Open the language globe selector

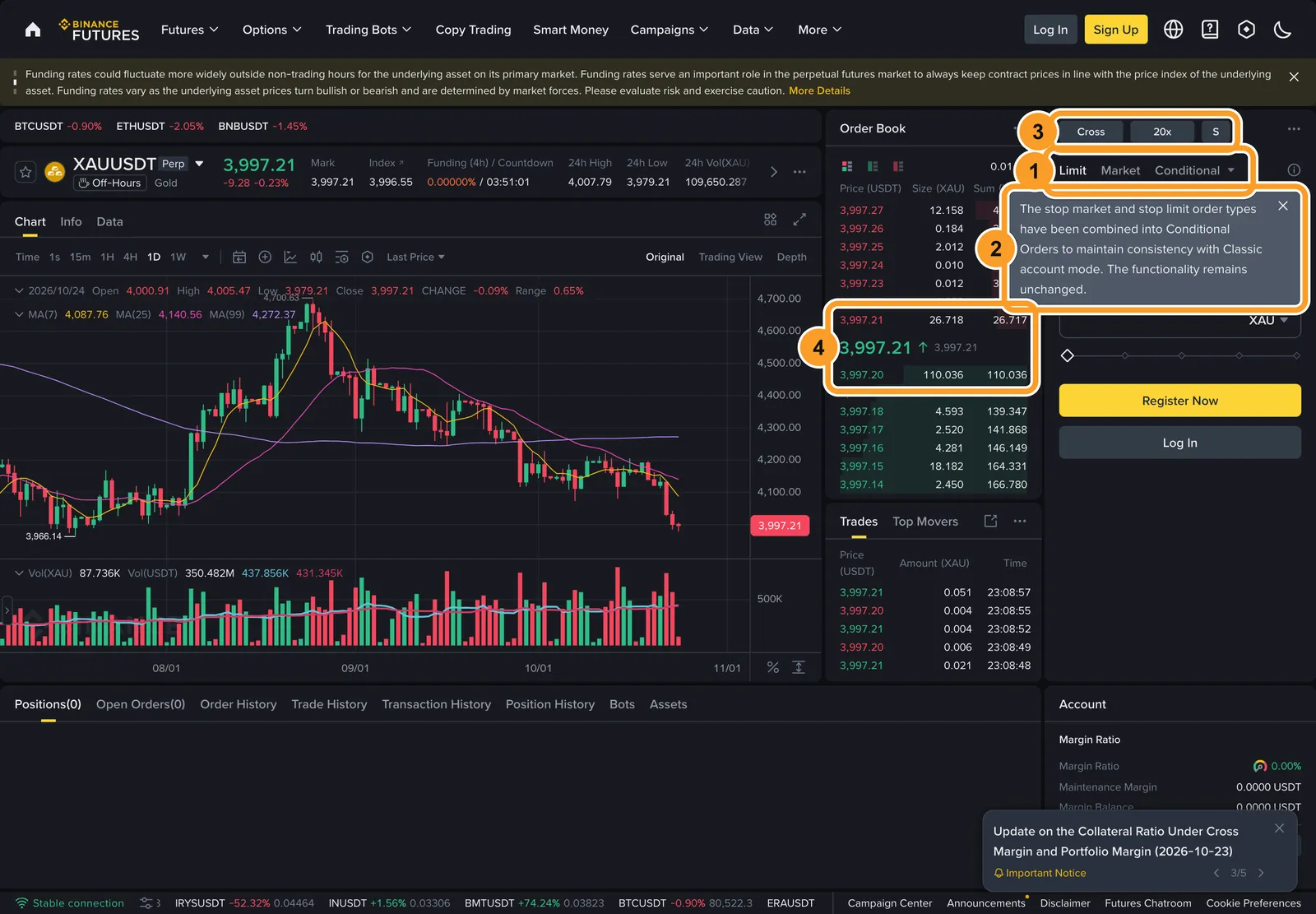pyautogui.click(x=1174, y=30)
